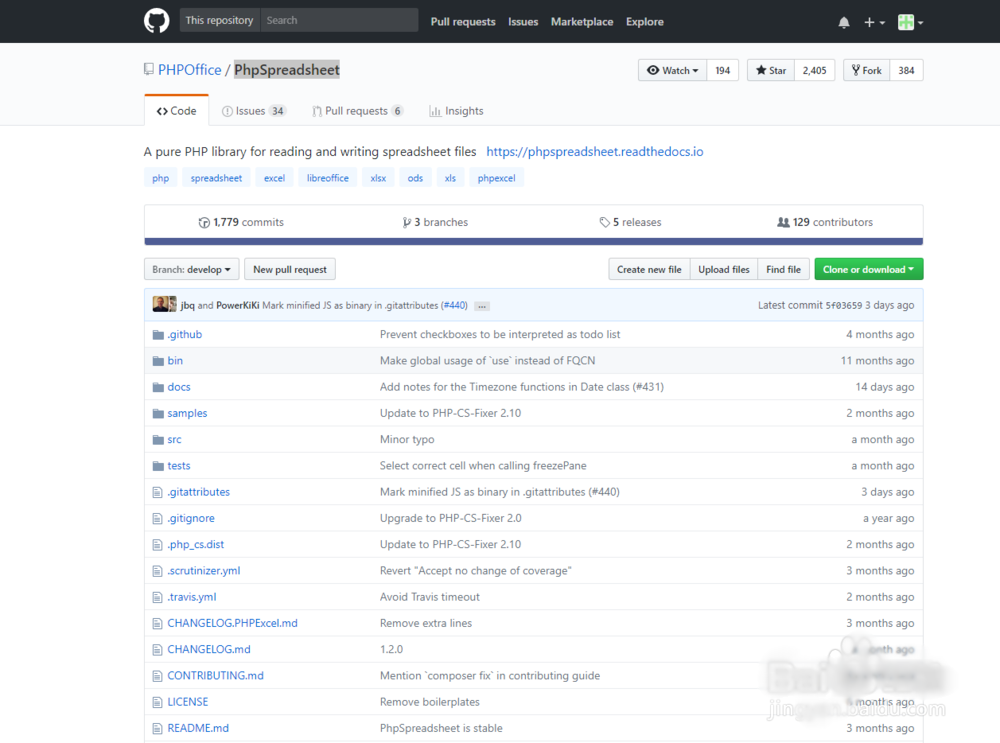Open the notifications bell icon
Screen dimensions: 1000x743
point(844,22)
